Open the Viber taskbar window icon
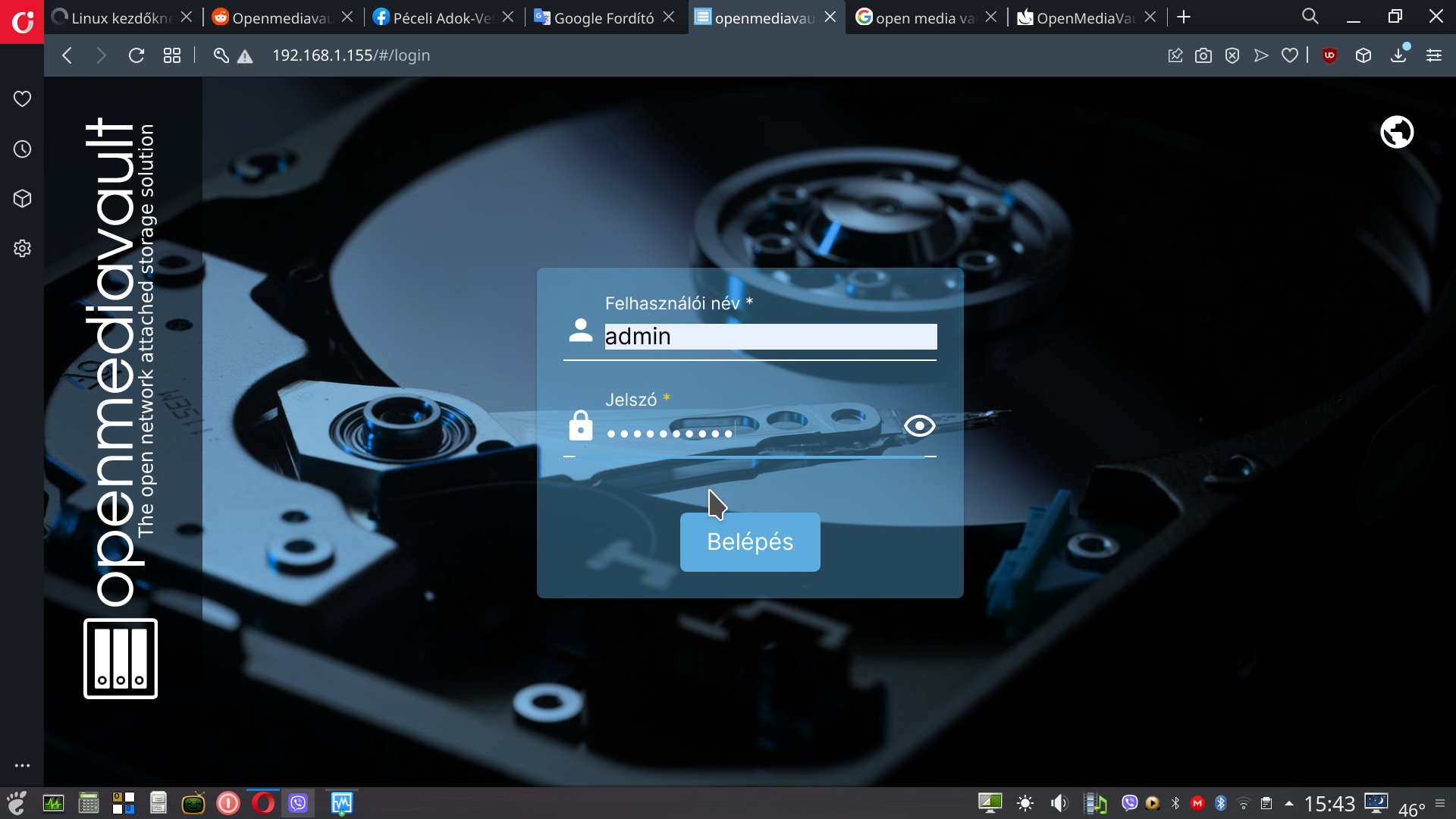 pos(298,803)
